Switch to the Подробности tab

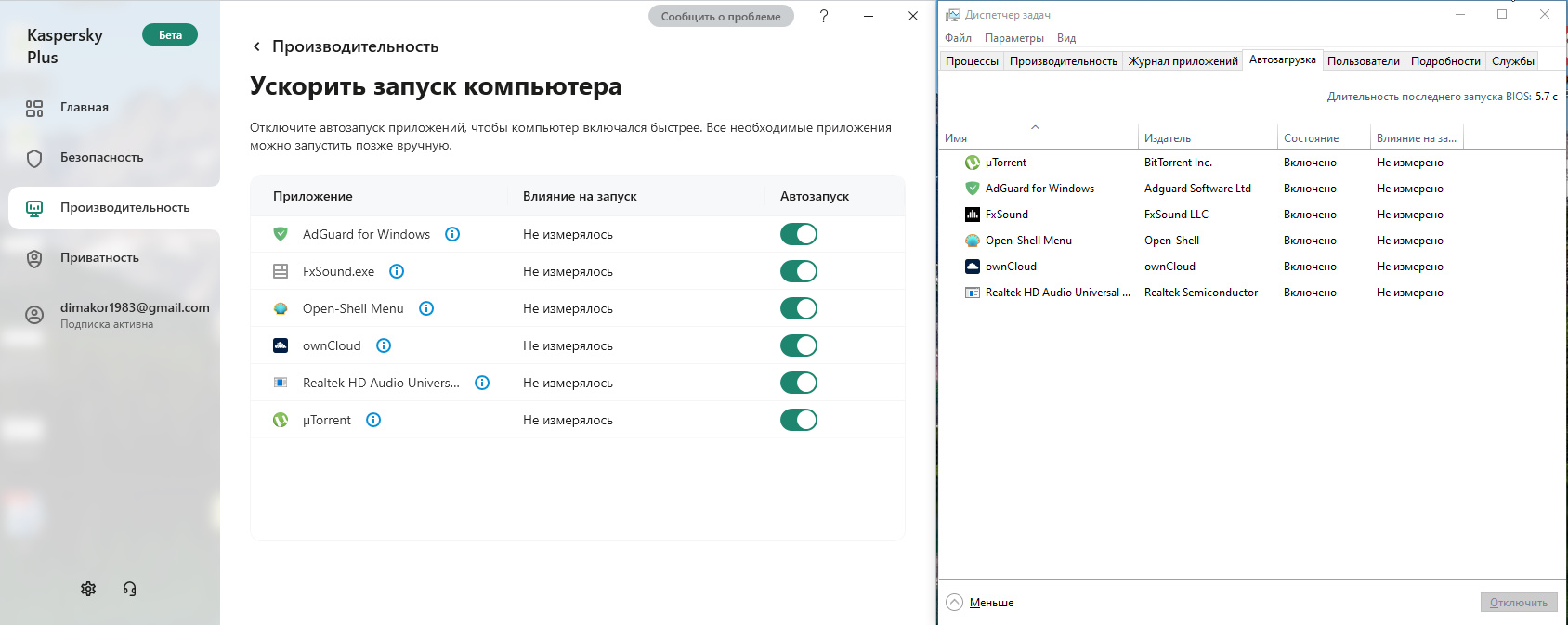pos(1445,61)
